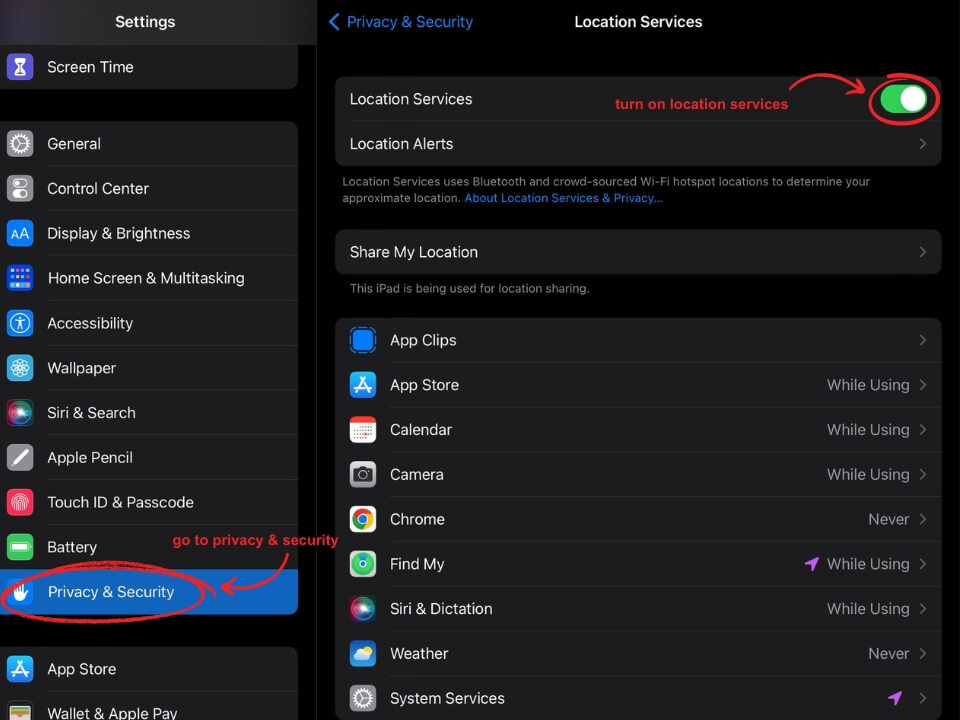Select Accessibility label in sidebar
960x720 pixels.
pyautogui.click(x=90, y=323)
